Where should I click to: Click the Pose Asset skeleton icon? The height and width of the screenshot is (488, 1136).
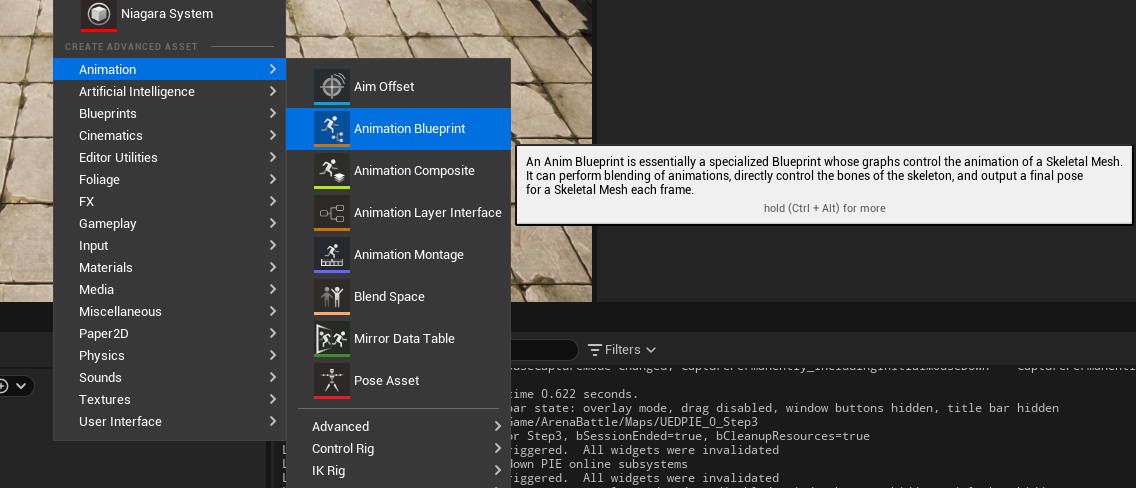(x=332, y=380)
